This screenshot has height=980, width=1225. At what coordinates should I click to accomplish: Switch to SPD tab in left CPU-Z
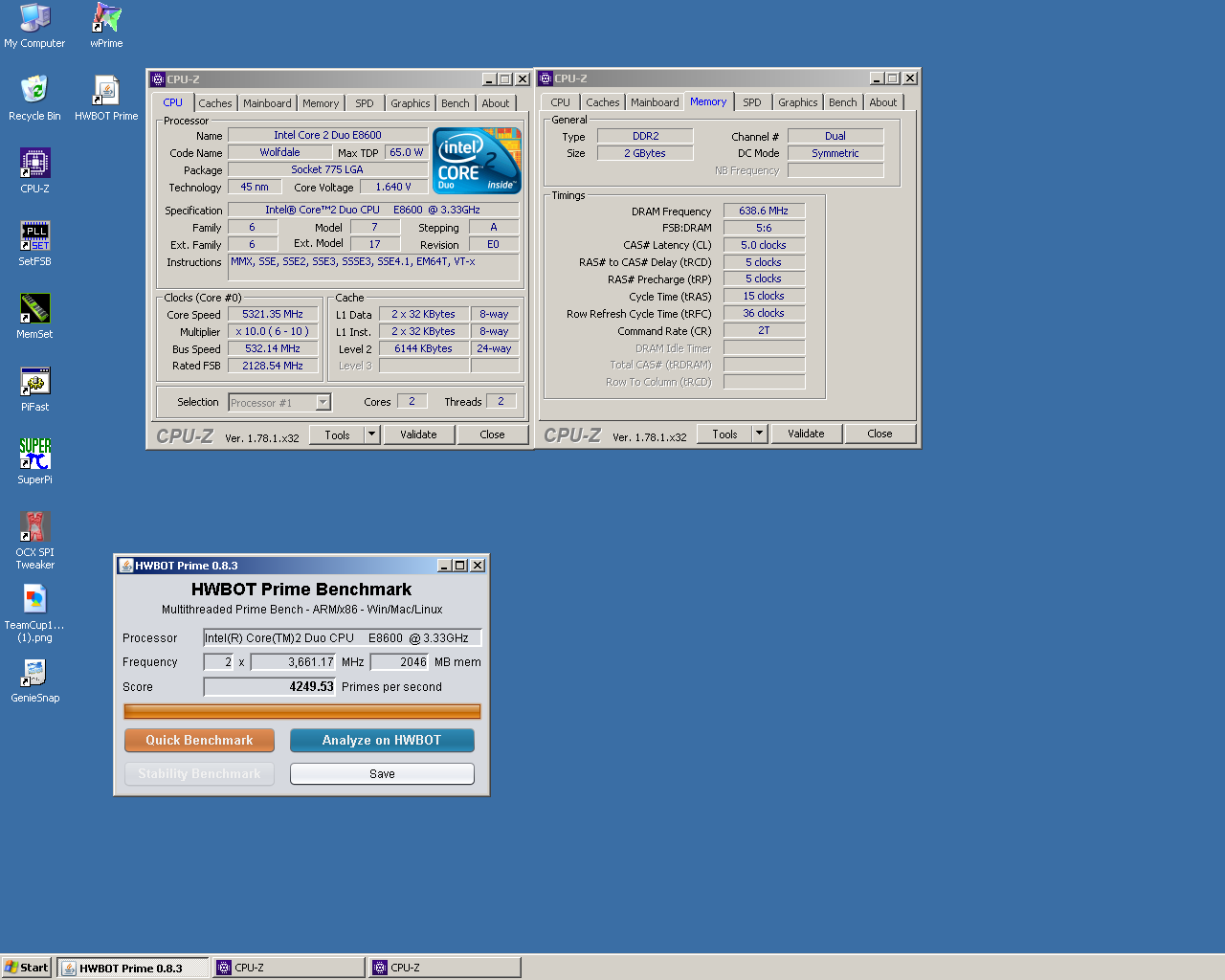[365, 103]
